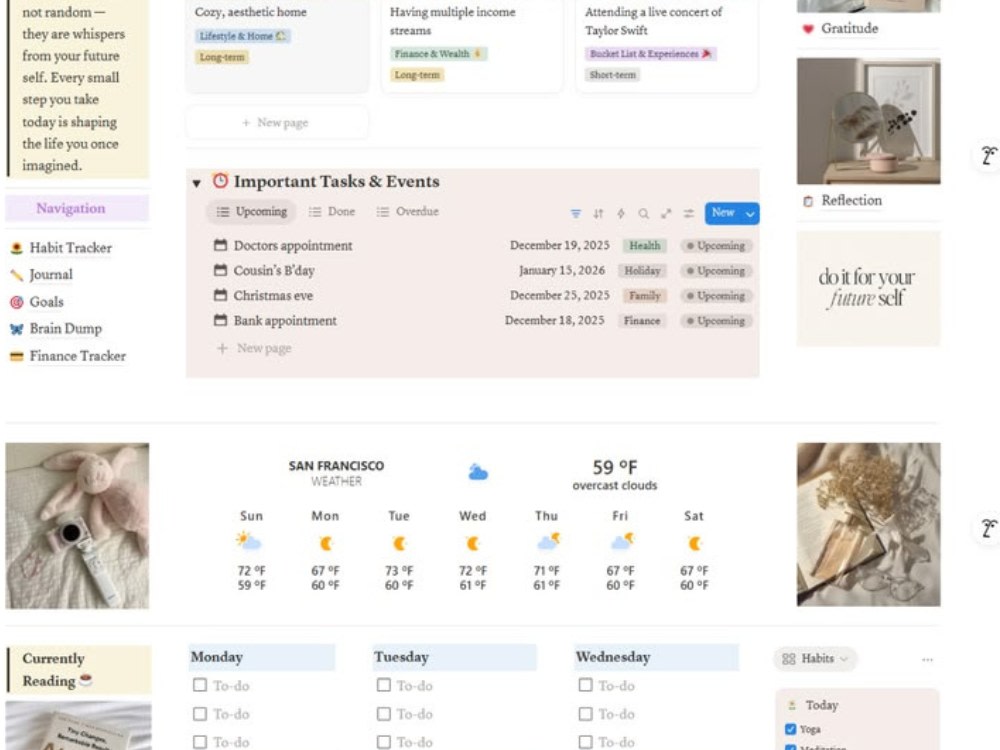Click the red alarm clock icon
This screenshot has width=1000, height=750.
point(220,180)
